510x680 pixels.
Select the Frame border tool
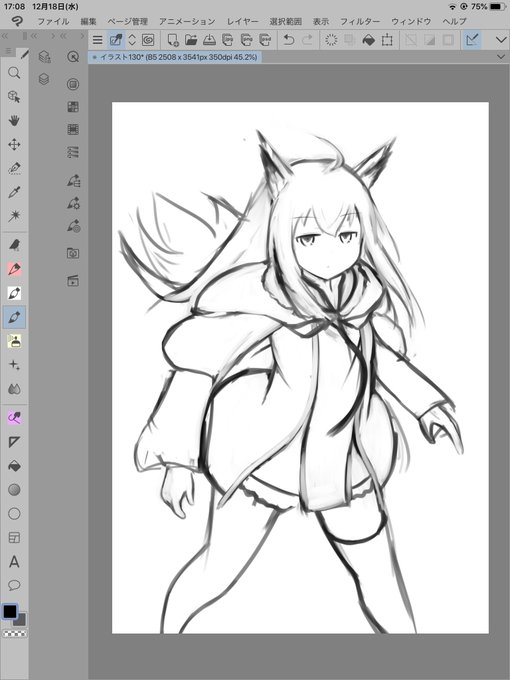tap(14, 538)
